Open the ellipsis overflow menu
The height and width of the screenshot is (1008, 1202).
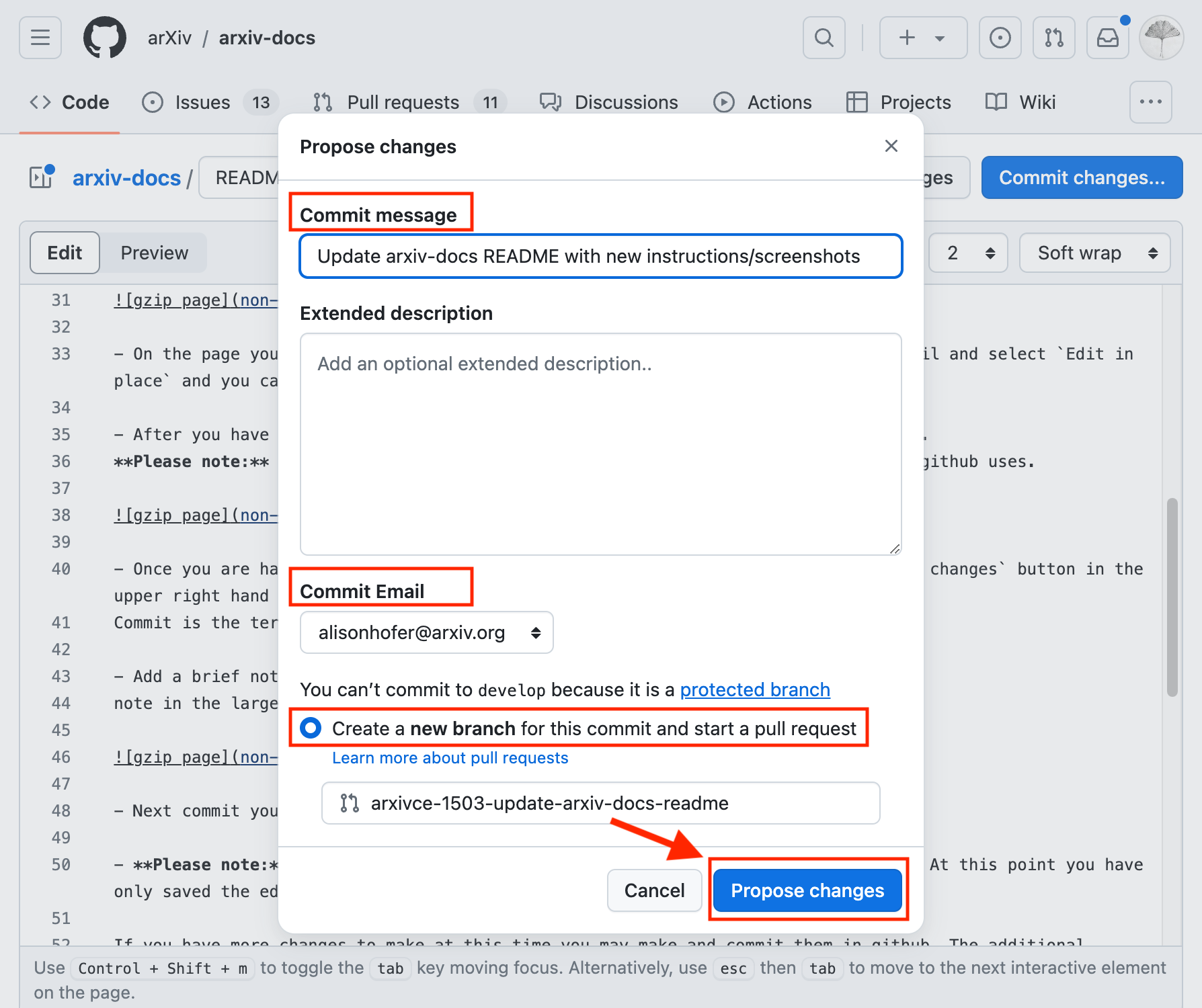pyautogui.click(x=1151, y=102)
